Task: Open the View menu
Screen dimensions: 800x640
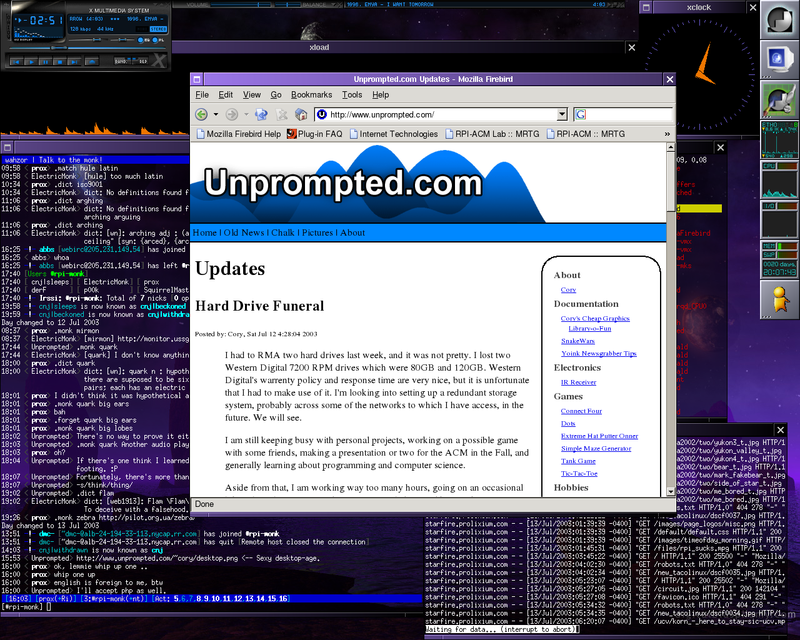Action: [x=252, y=94]
